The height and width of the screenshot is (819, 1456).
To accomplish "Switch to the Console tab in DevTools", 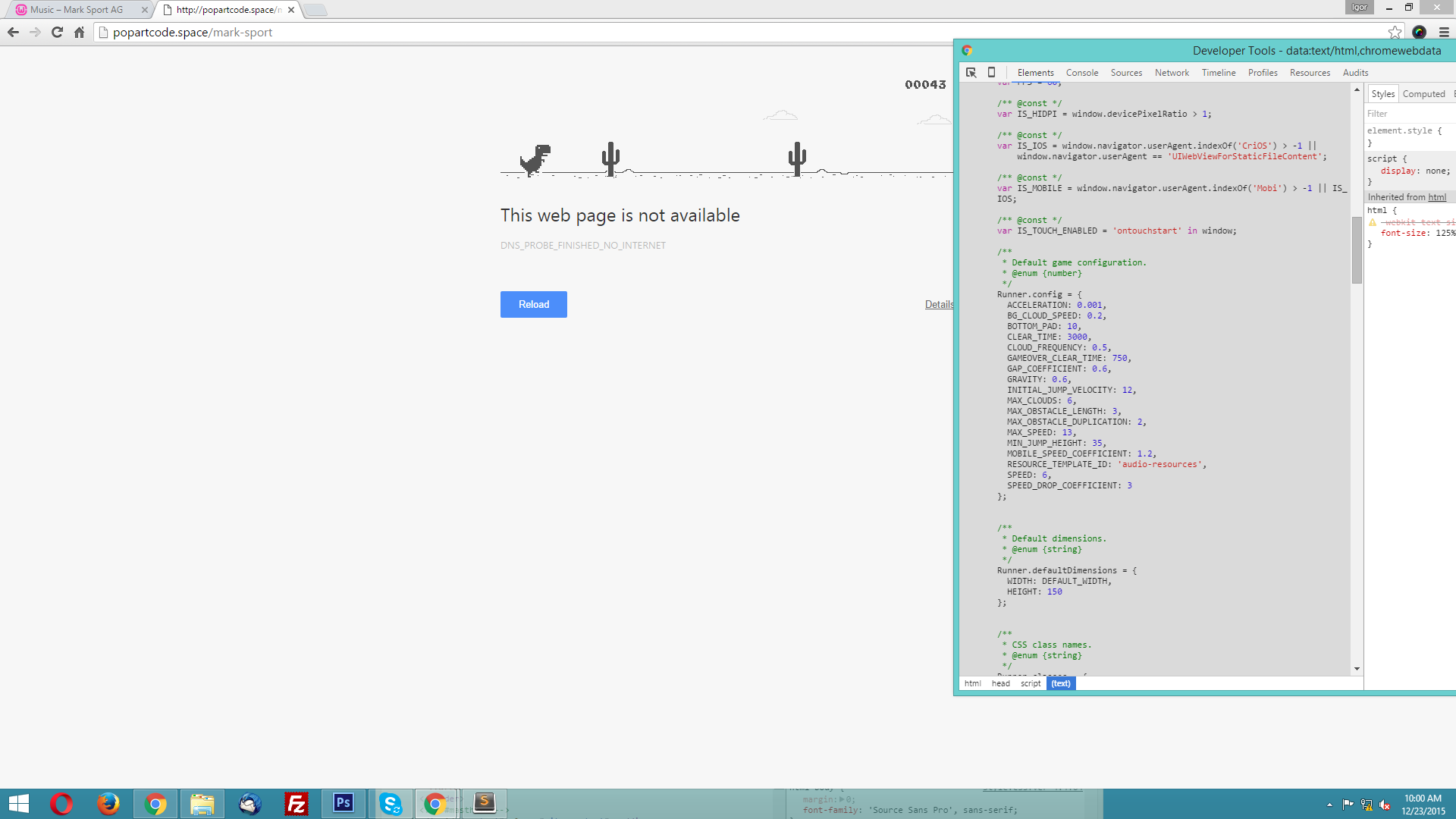I will (1082, 73).
